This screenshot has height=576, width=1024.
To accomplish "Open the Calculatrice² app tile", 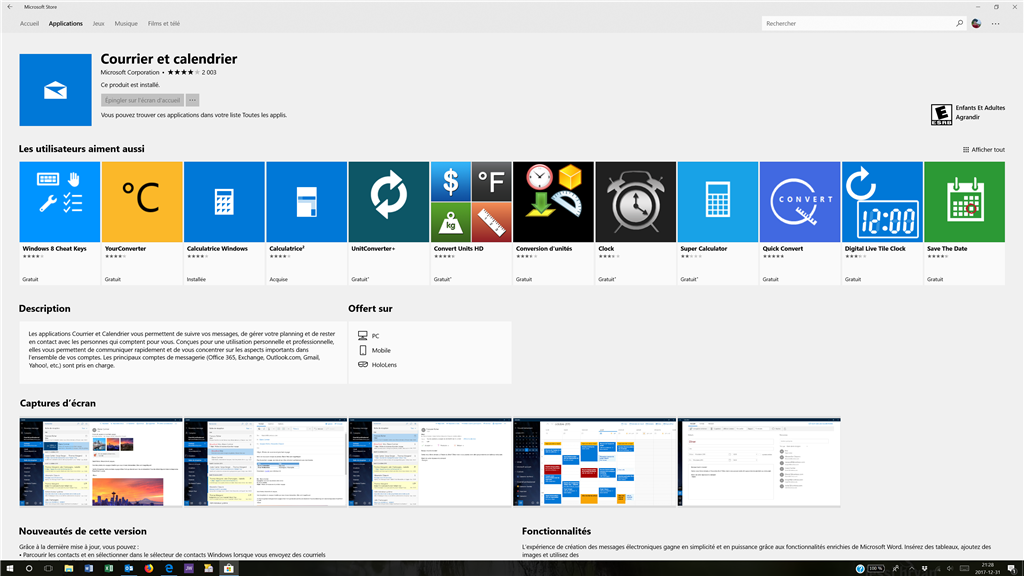I will pos(306,223).
